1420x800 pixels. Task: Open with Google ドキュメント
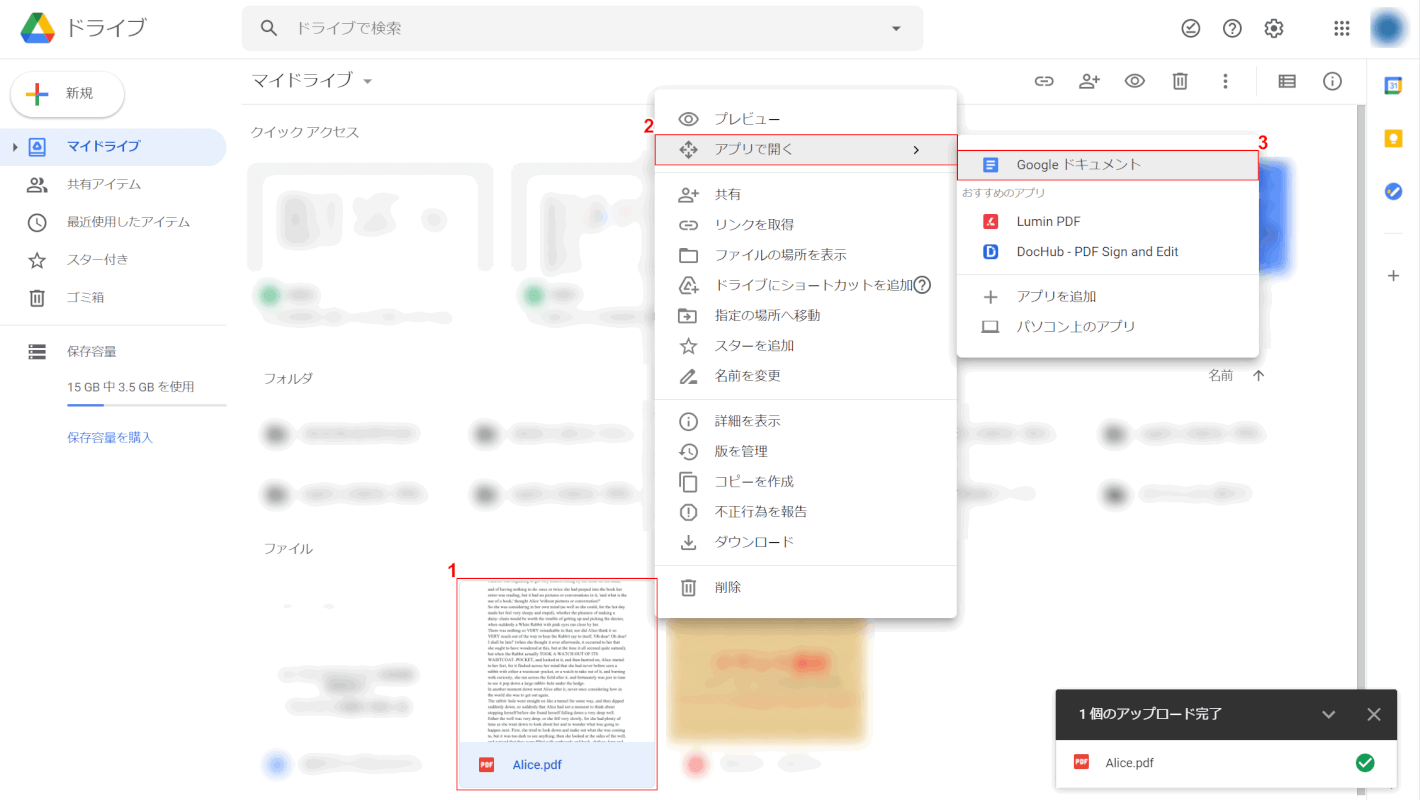1108,165
